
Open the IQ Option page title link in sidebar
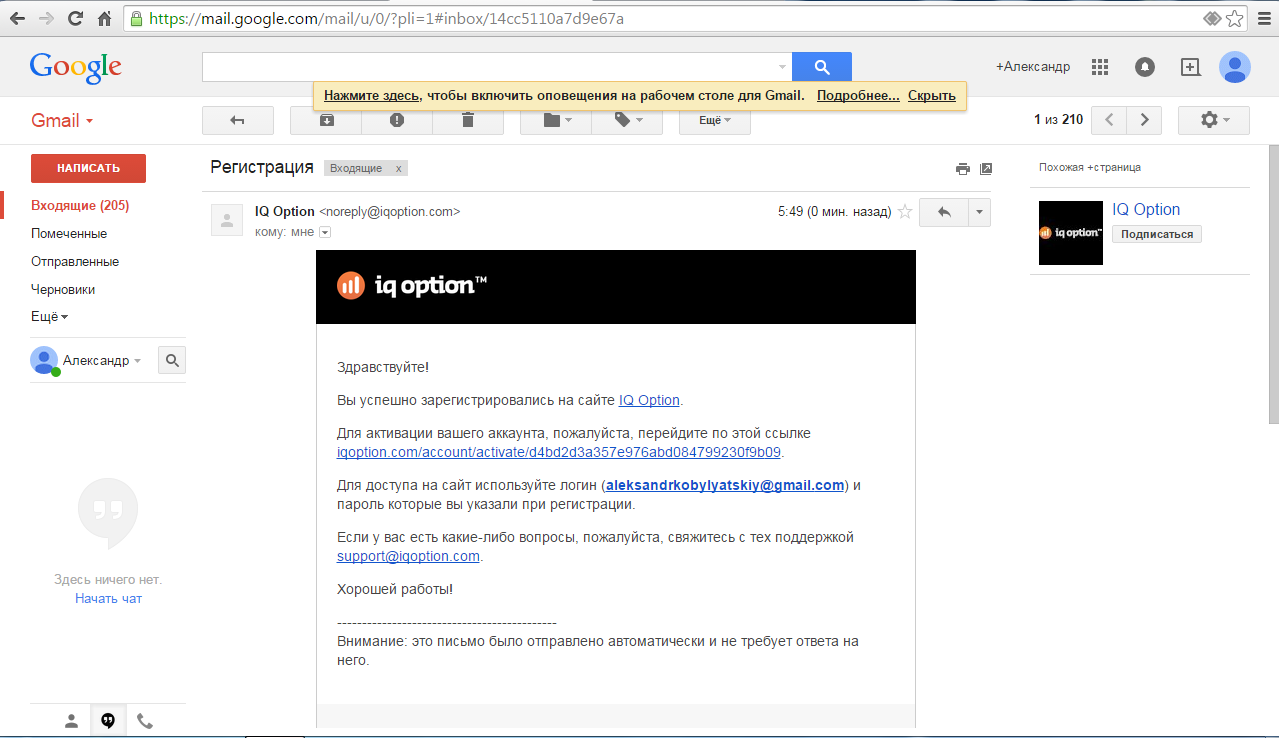pyautogui.click(x=1146, y=209)
